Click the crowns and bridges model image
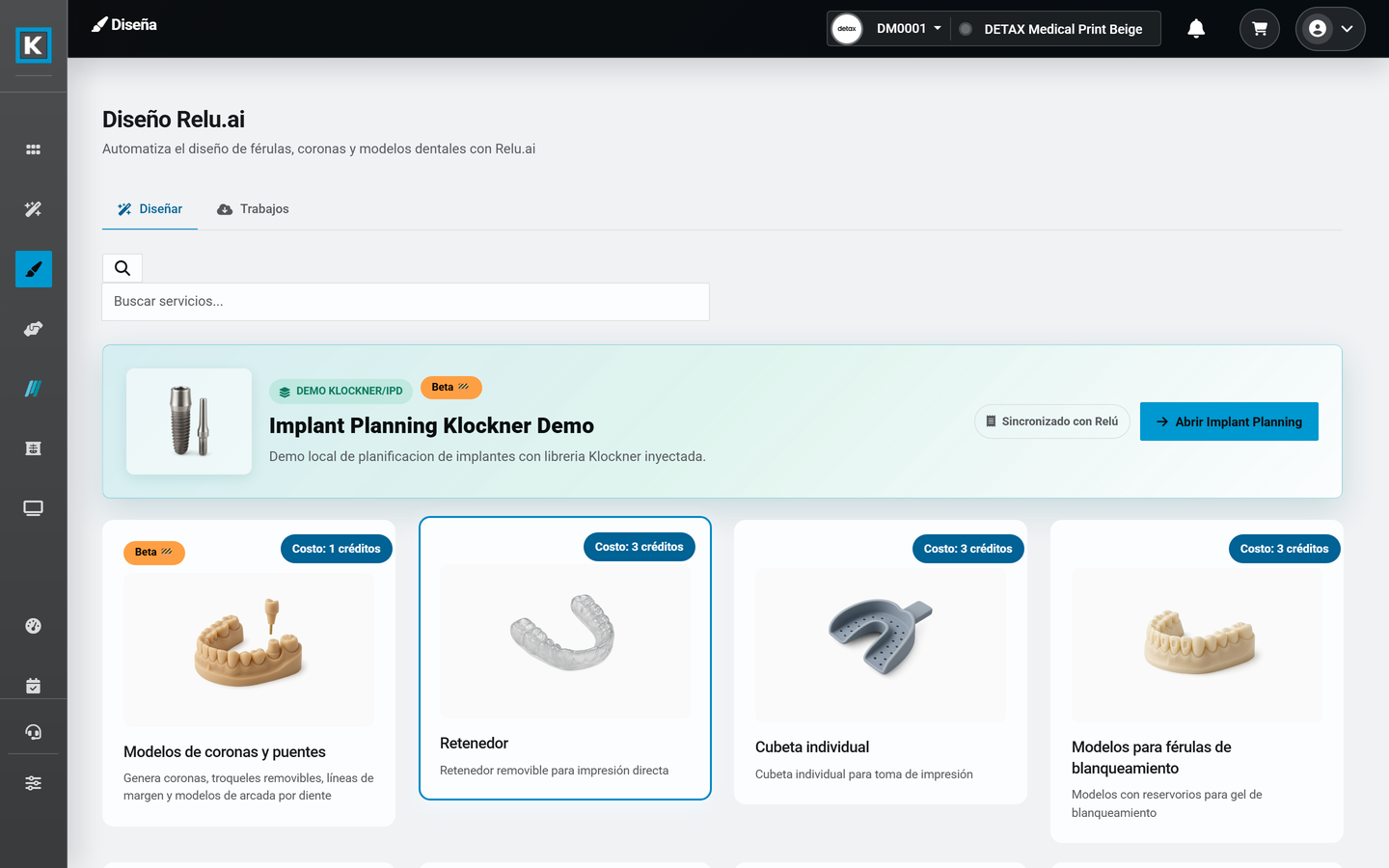The width and height of the screenshot is (1389, 868). [x=249, y=651]
